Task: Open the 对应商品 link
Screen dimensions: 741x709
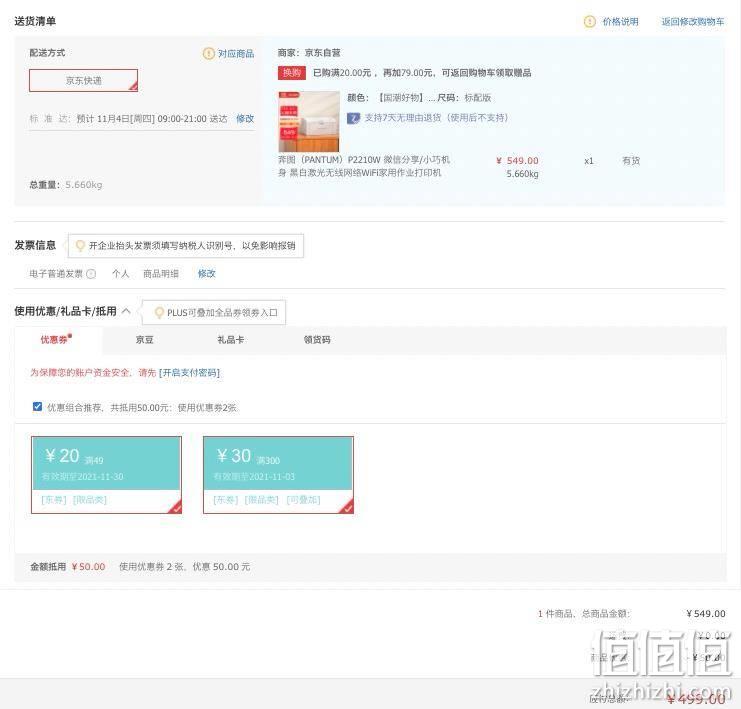Action: 236,53
